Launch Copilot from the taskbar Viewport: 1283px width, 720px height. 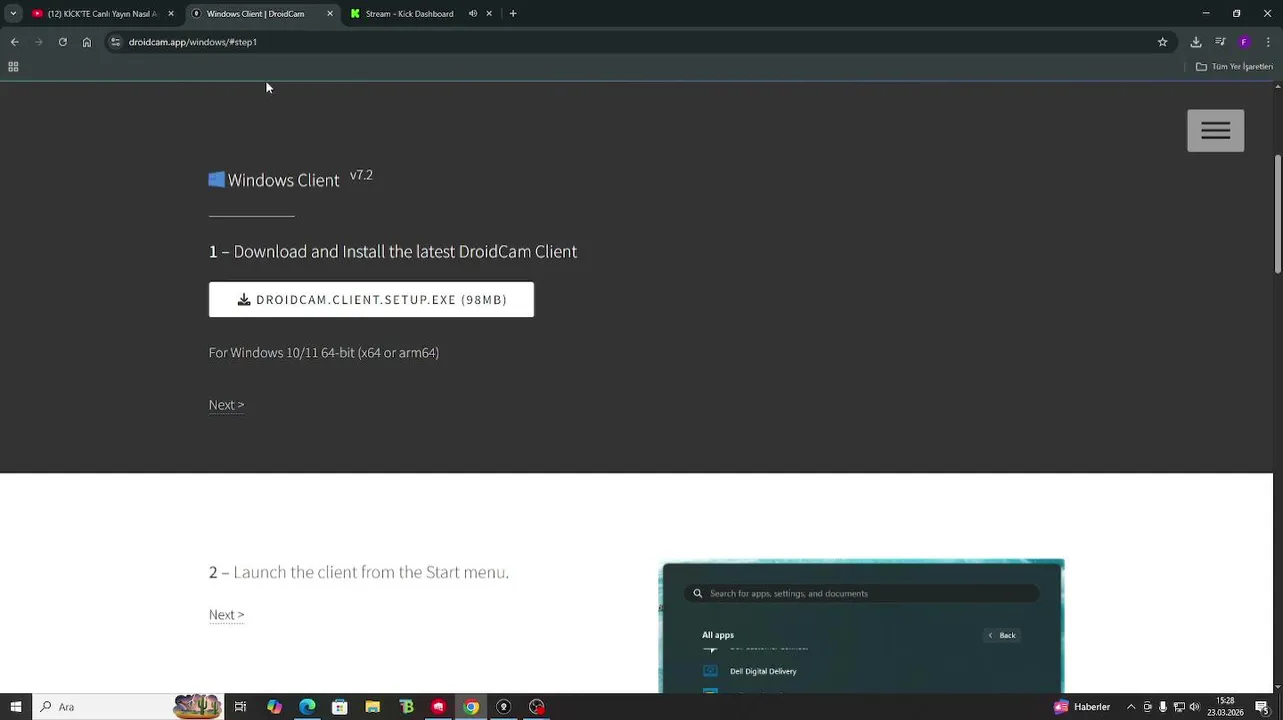coord(274,707)
